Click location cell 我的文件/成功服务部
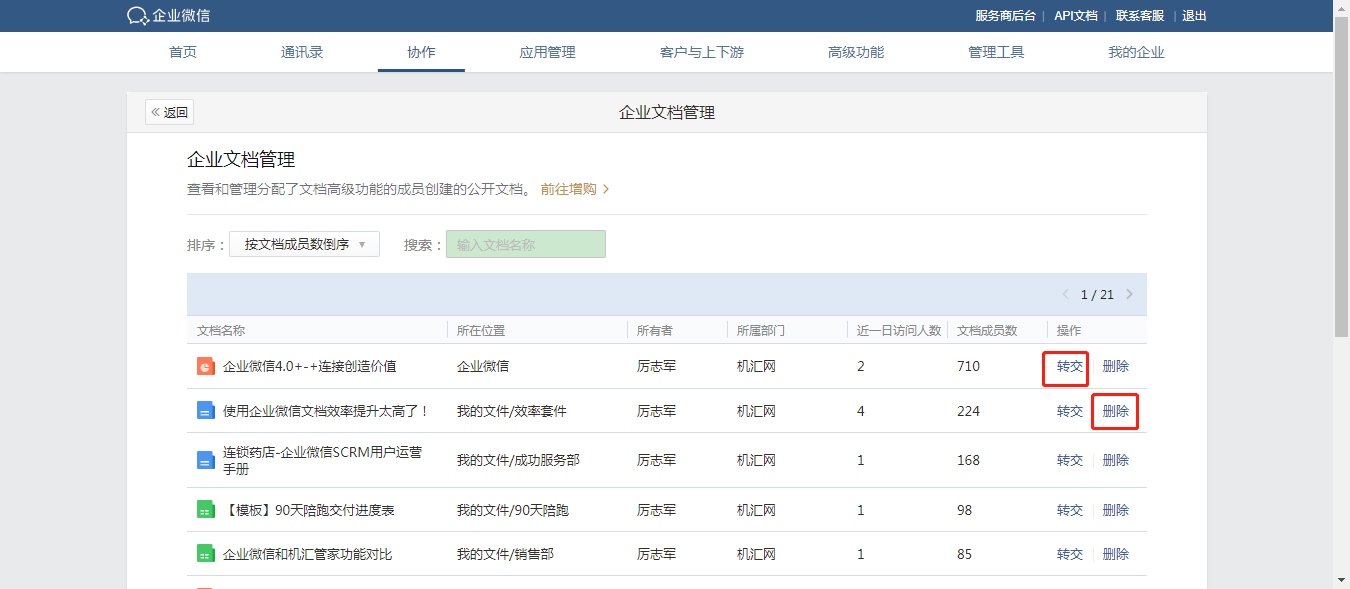The height and width of the screenshot is (589, 1350). click(x=518, y=460)
